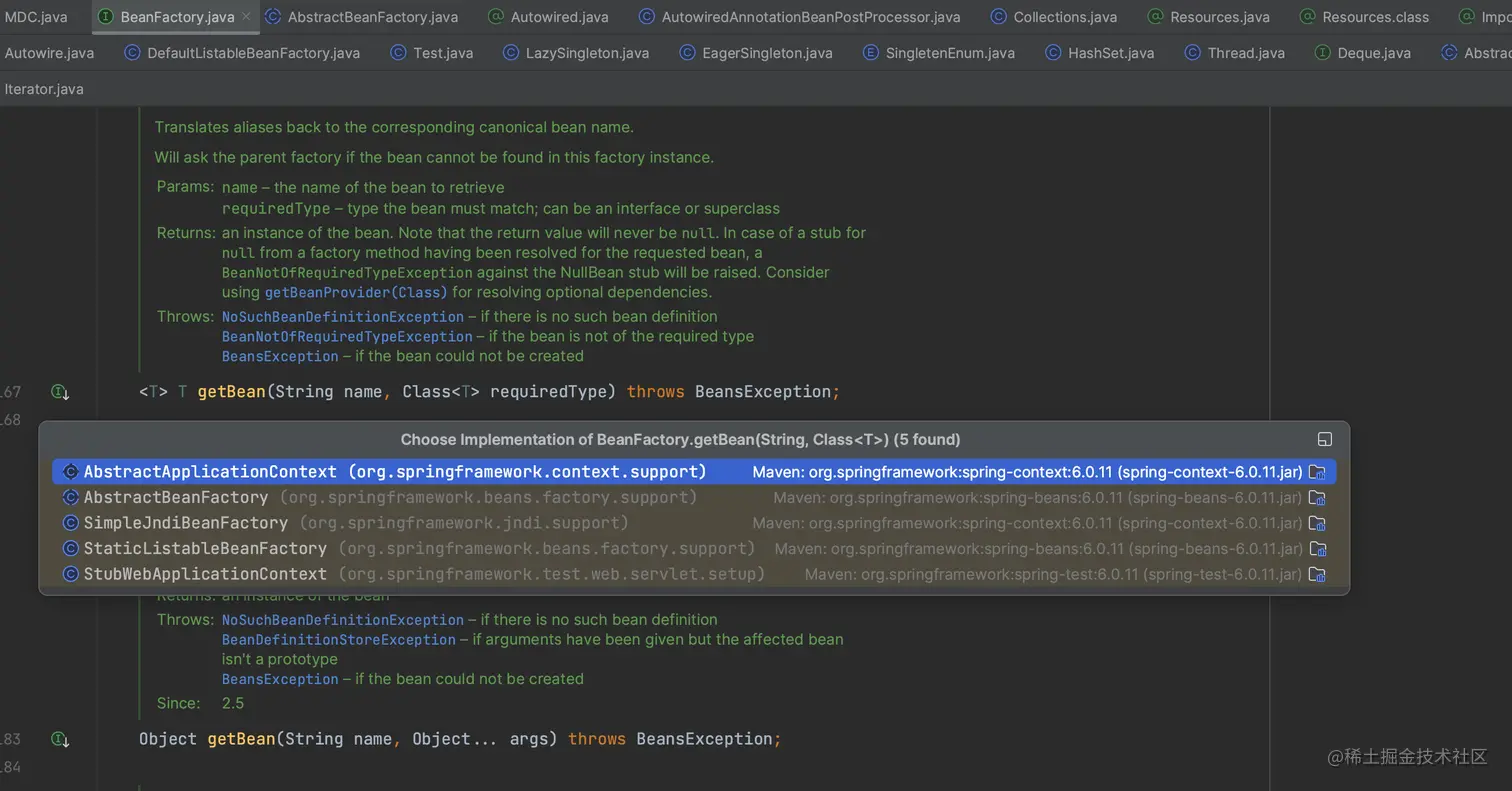Click the Deque.java interface icon
Screen dimensions: 1512x791
click(x=1322, y=53)
